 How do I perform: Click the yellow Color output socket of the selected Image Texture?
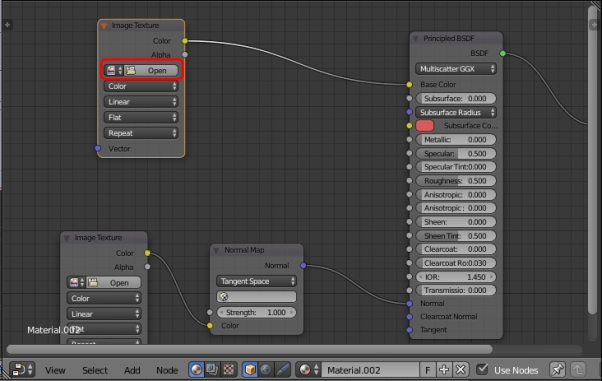pos(185,41)
